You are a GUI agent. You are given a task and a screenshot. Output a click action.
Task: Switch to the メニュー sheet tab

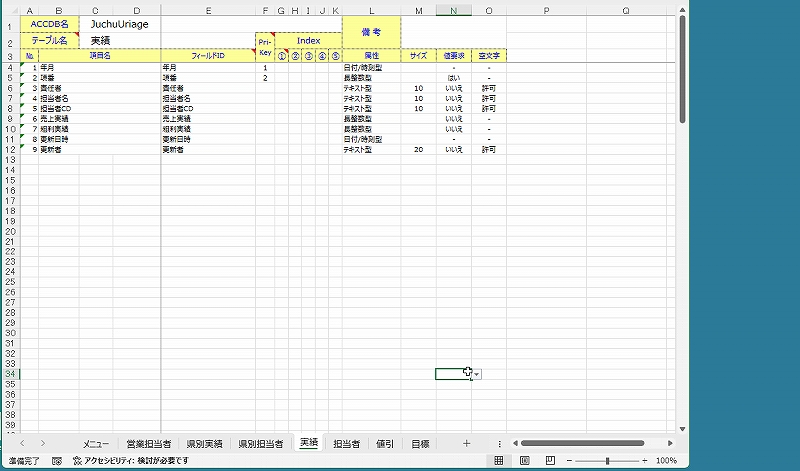pos(96,443)
